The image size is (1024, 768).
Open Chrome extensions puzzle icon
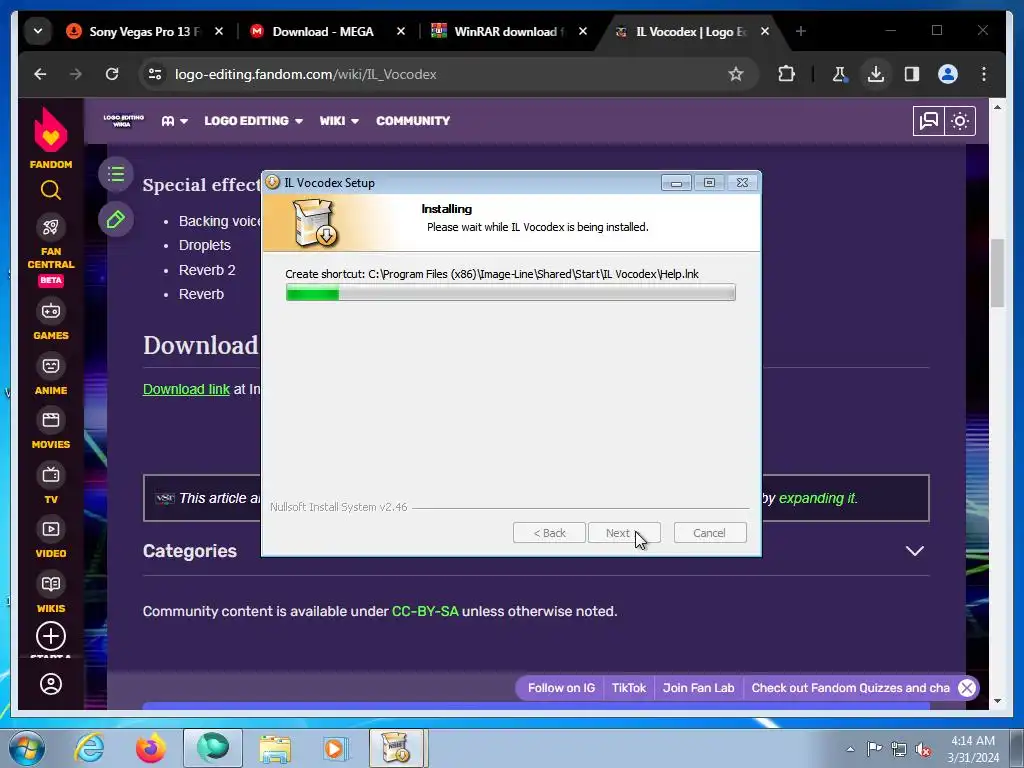[787, 74]
